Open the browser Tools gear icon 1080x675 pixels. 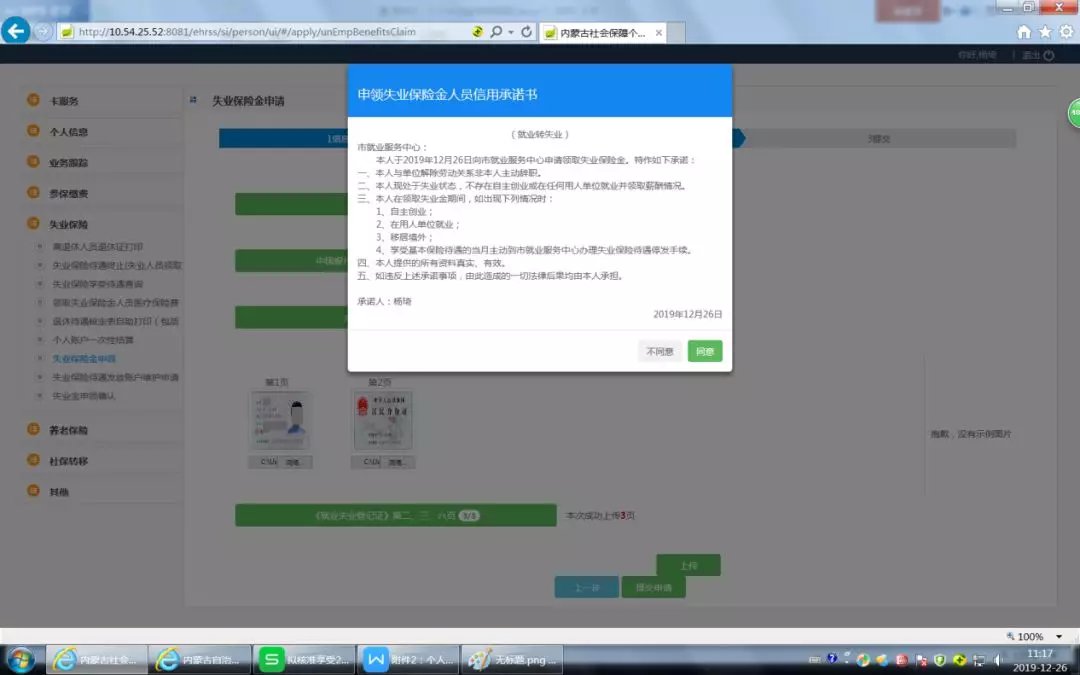coord(1066,32)
